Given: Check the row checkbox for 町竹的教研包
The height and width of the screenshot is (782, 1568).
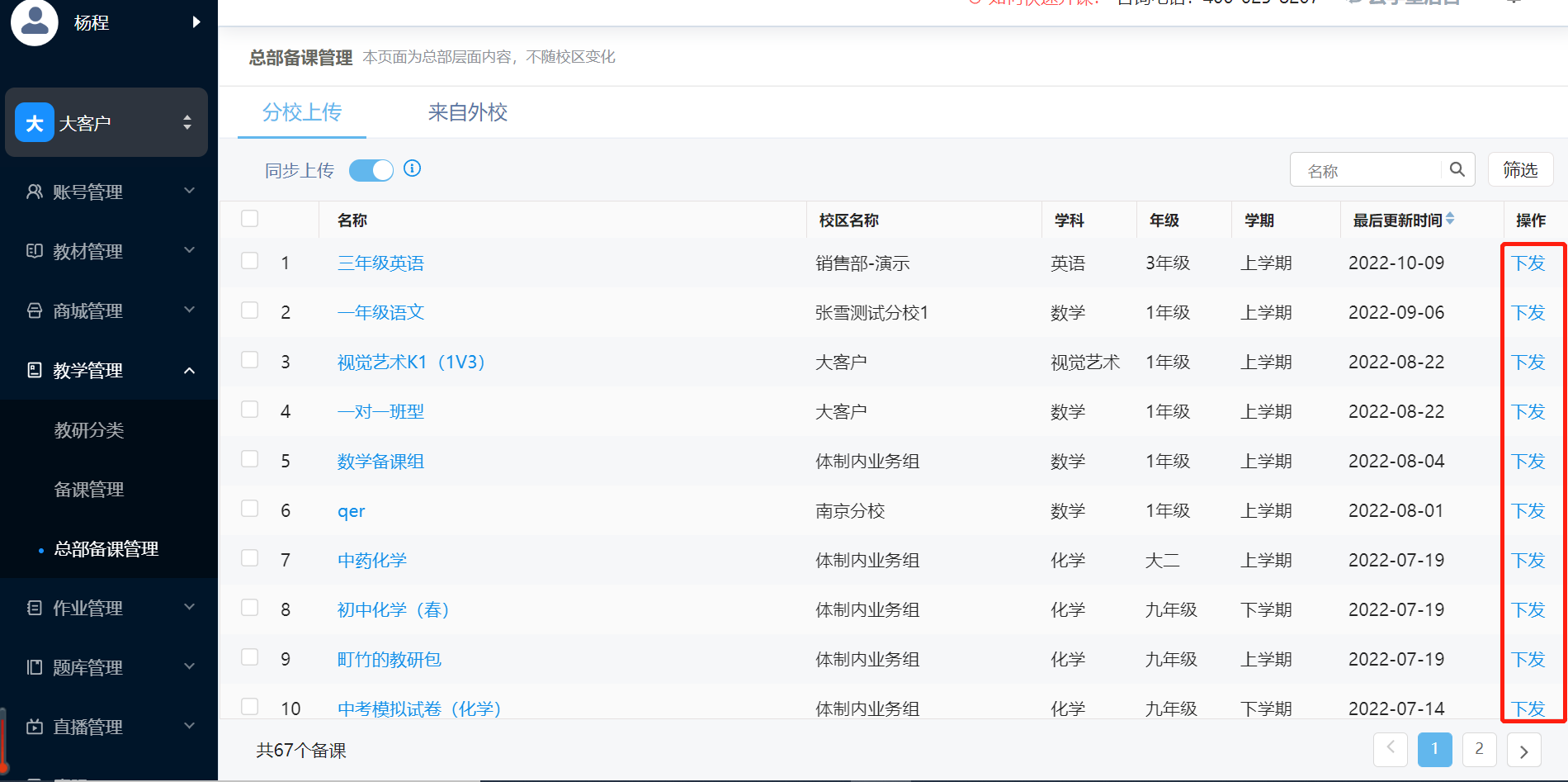Looking at the screenshot, I should (x=250, y=657).
